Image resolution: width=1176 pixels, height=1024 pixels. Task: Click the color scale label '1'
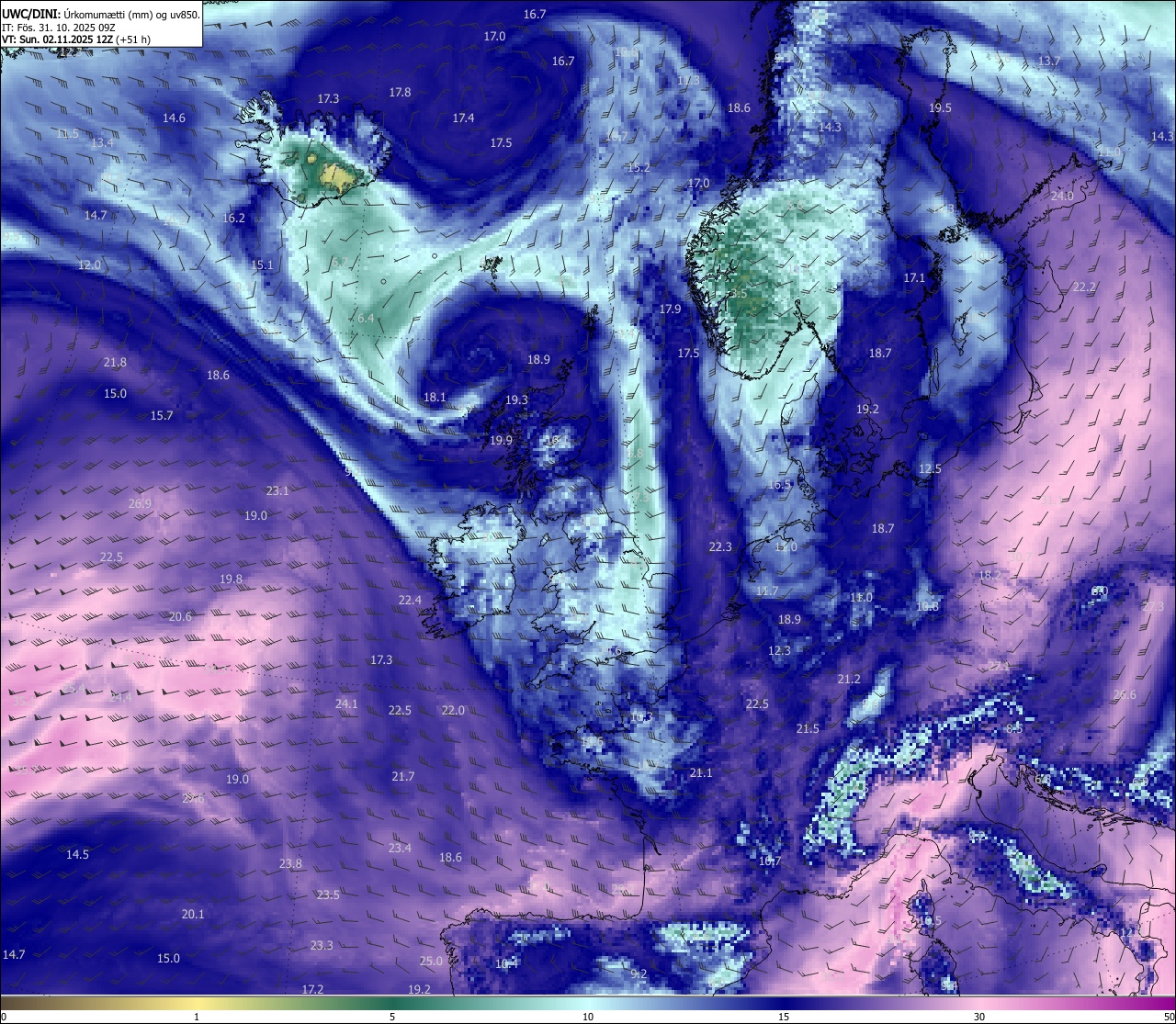point(197,1017)
